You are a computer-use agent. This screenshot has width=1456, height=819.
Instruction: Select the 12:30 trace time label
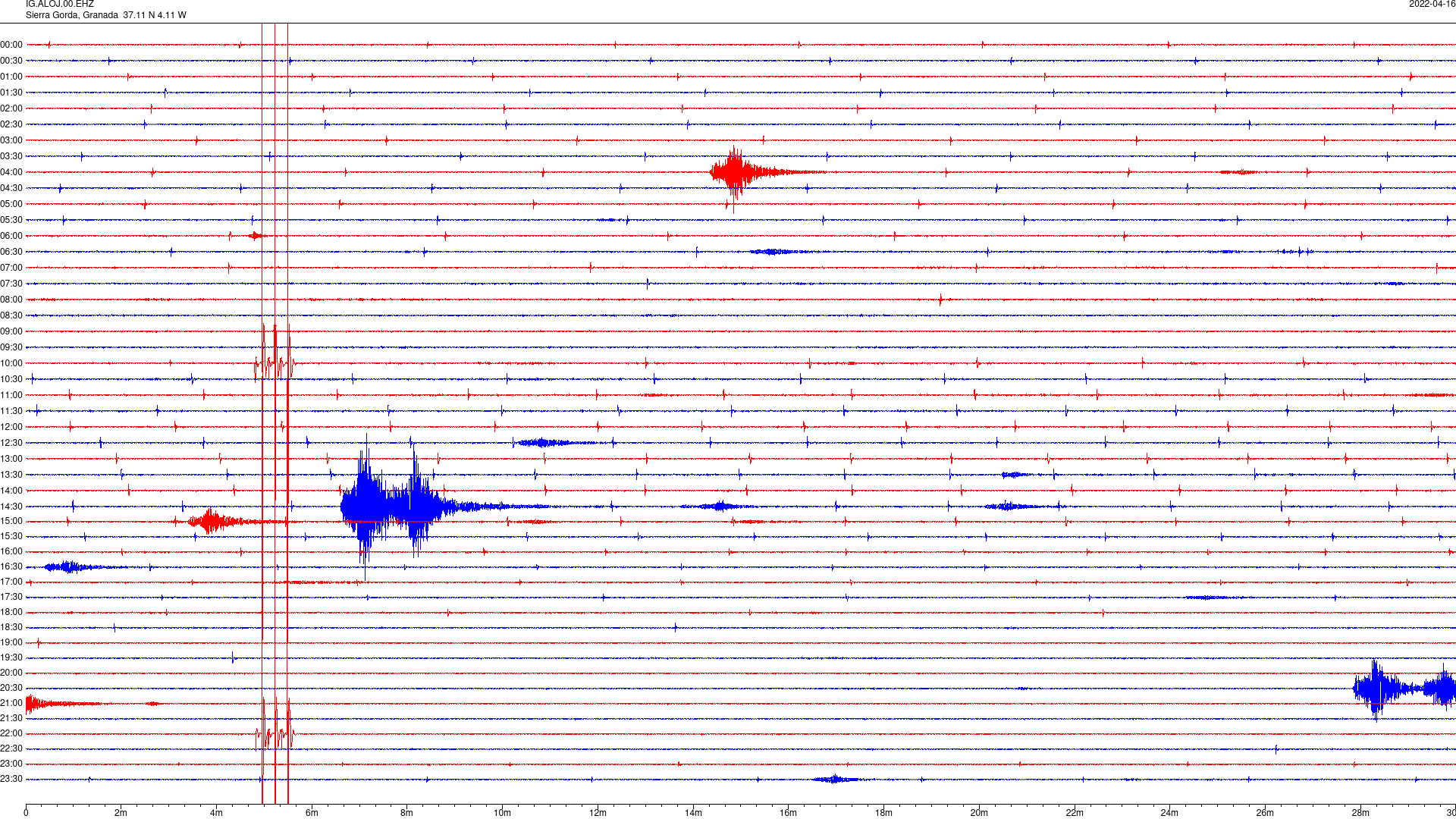[x=11, y=443]
